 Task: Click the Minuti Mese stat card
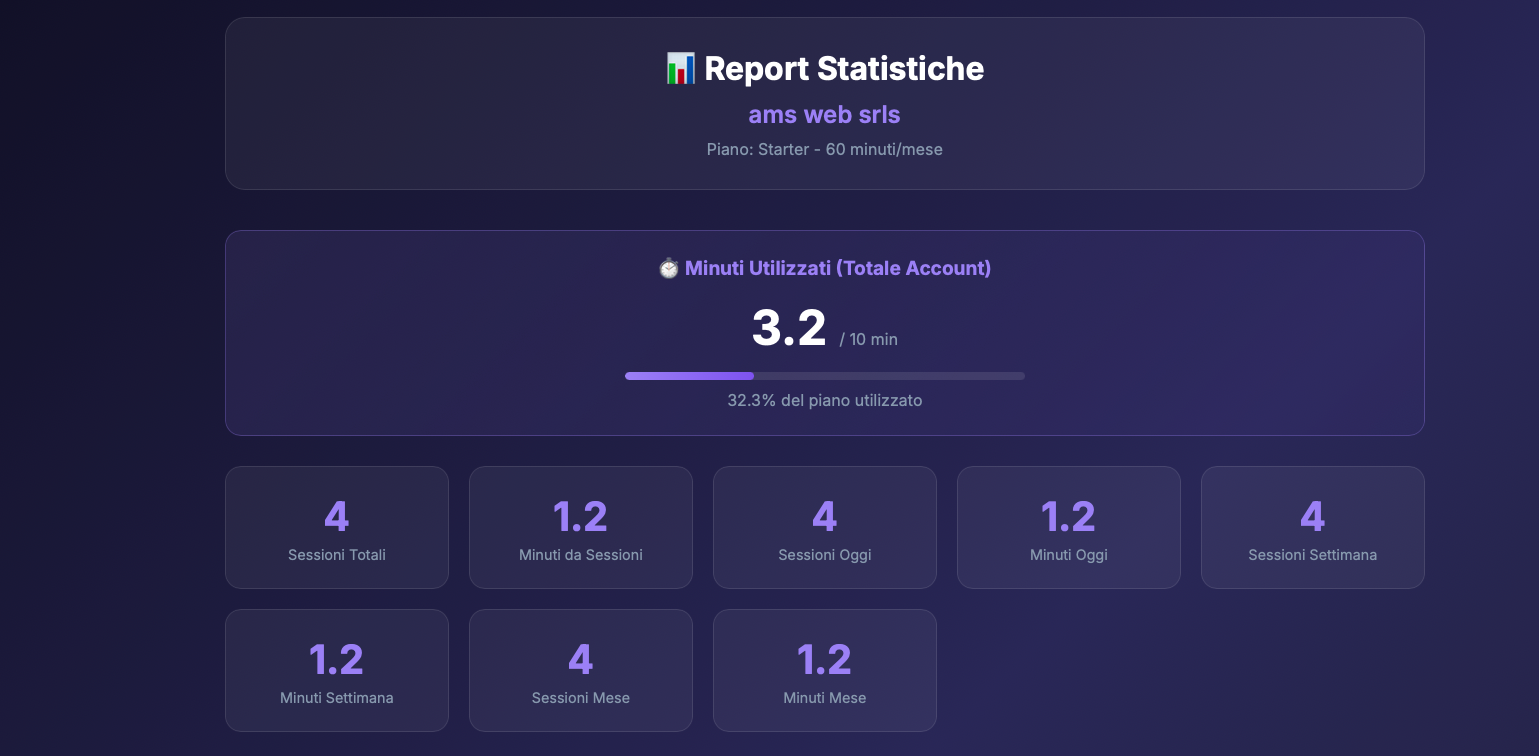tap(824, 670)
